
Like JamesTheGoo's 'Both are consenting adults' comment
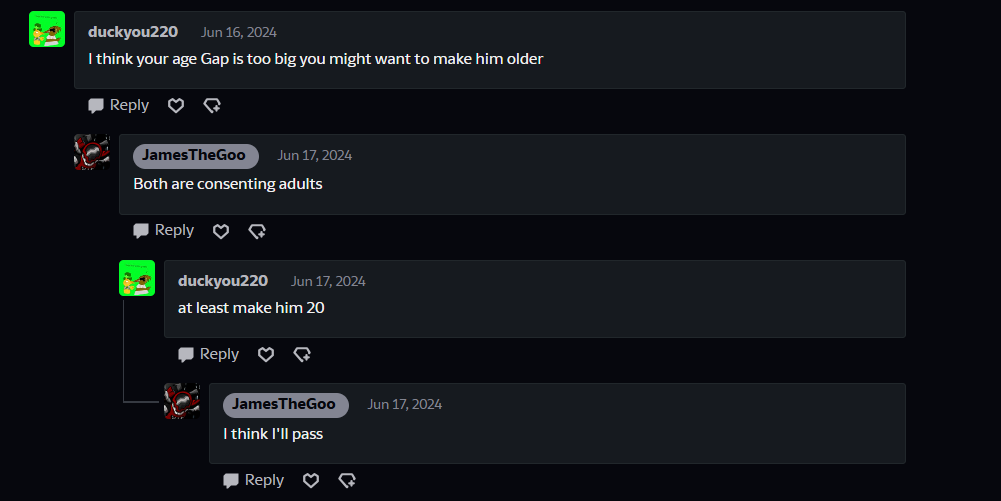click(x=221, y=231)
